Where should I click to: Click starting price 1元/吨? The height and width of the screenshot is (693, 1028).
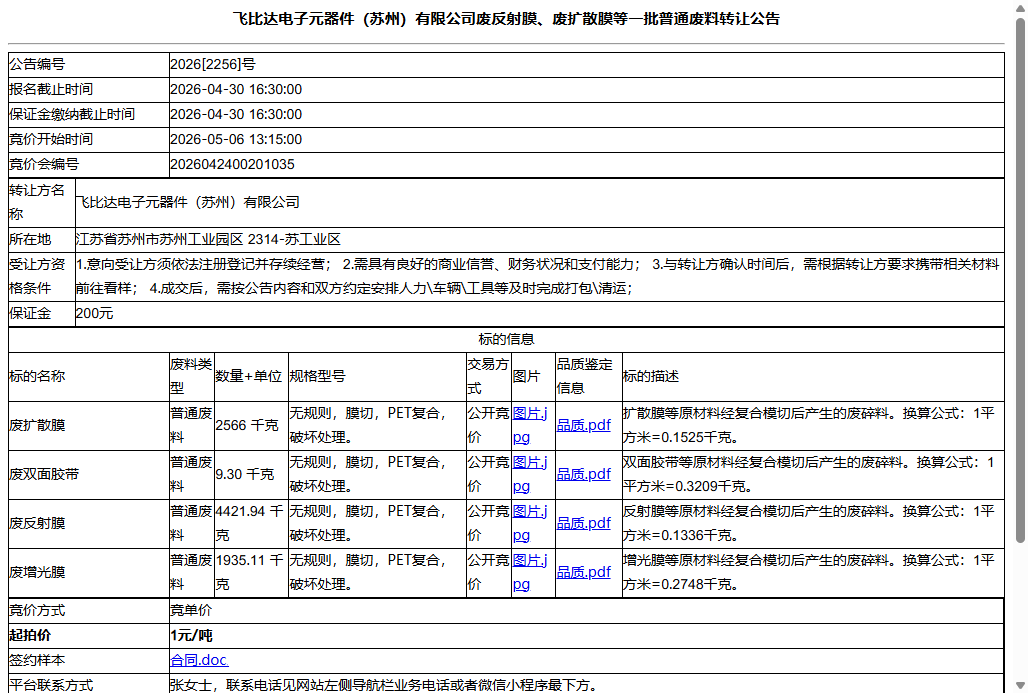pos(191,635)
